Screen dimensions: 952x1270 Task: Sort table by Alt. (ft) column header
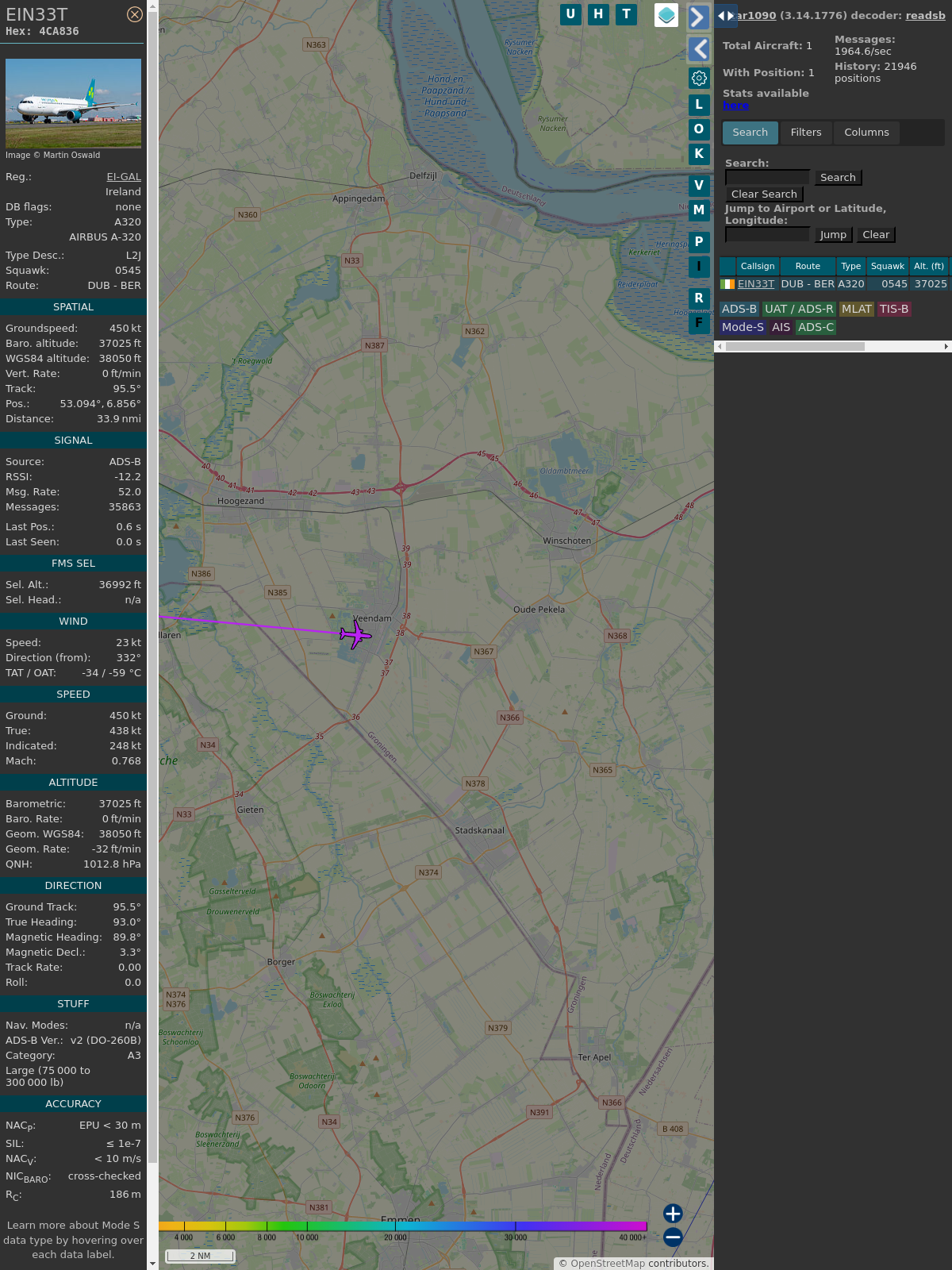928,266
